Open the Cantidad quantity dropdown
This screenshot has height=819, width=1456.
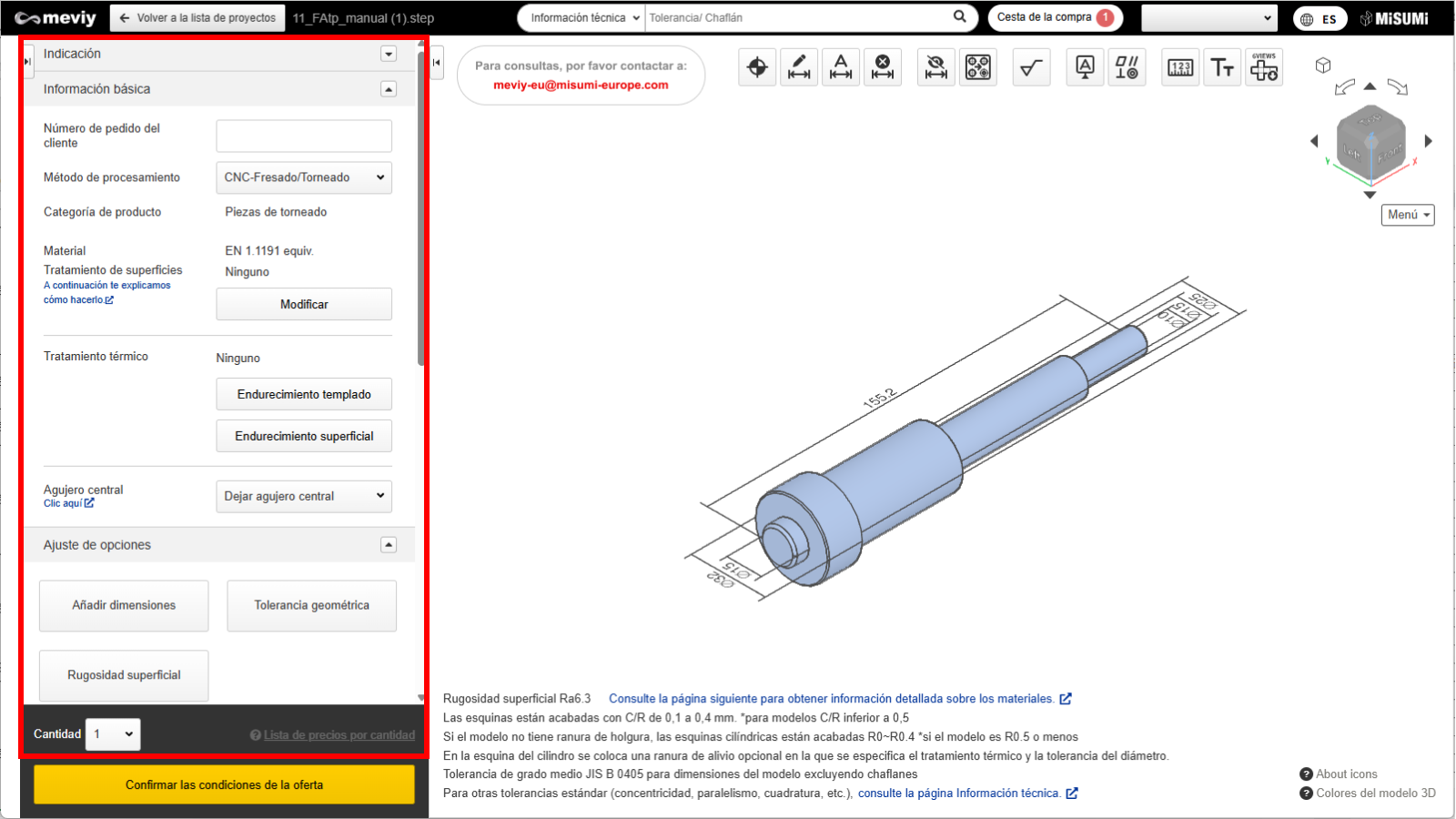(x=113, y=734)
